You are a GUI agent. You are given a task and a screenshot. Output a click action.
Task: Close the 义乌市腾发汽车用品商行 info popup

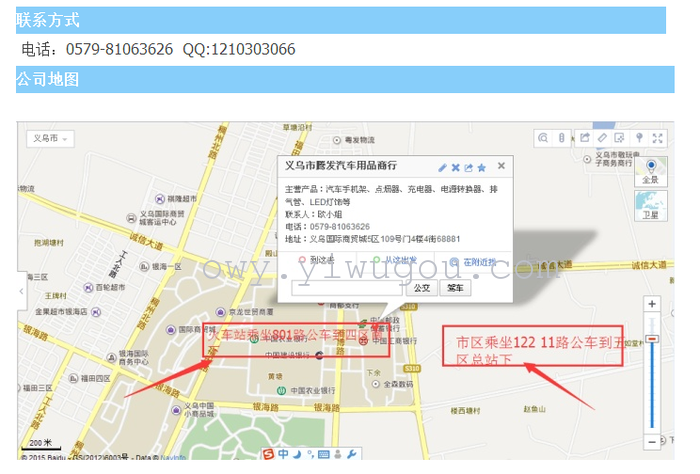click(x=502, y=166)
